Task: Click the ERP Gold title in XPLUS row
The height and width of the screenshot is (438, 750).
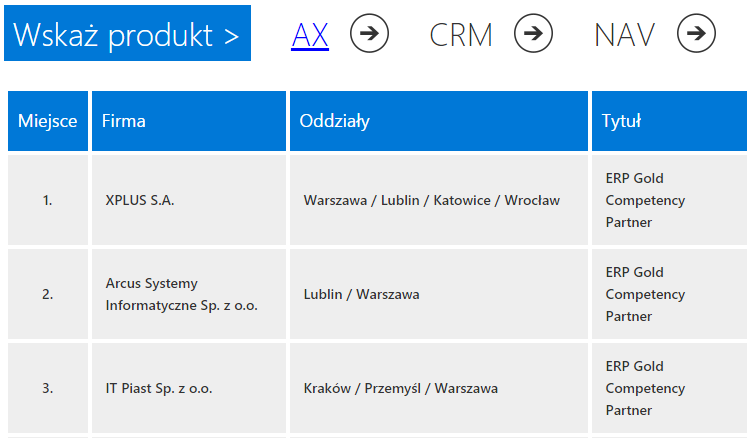Action: click(669, 200)
